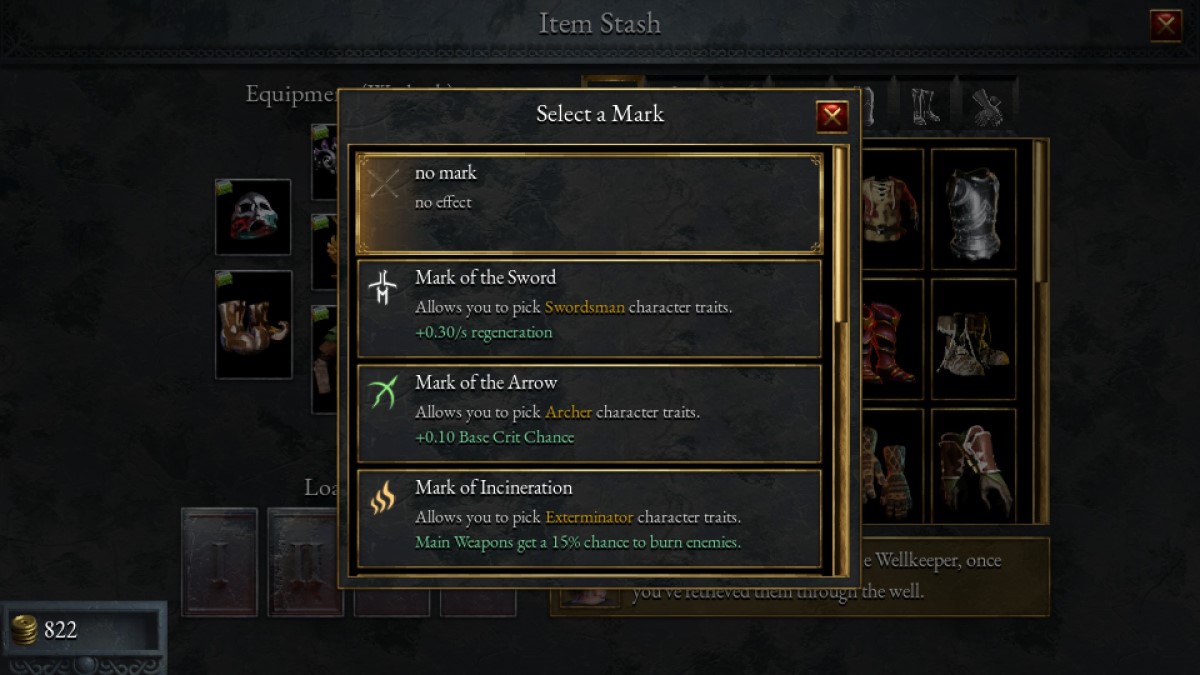The width and height of the screenshot is (1200, 675).
Task: Pick the steel breastplate in the stash
Action: [x=973, y=208]
